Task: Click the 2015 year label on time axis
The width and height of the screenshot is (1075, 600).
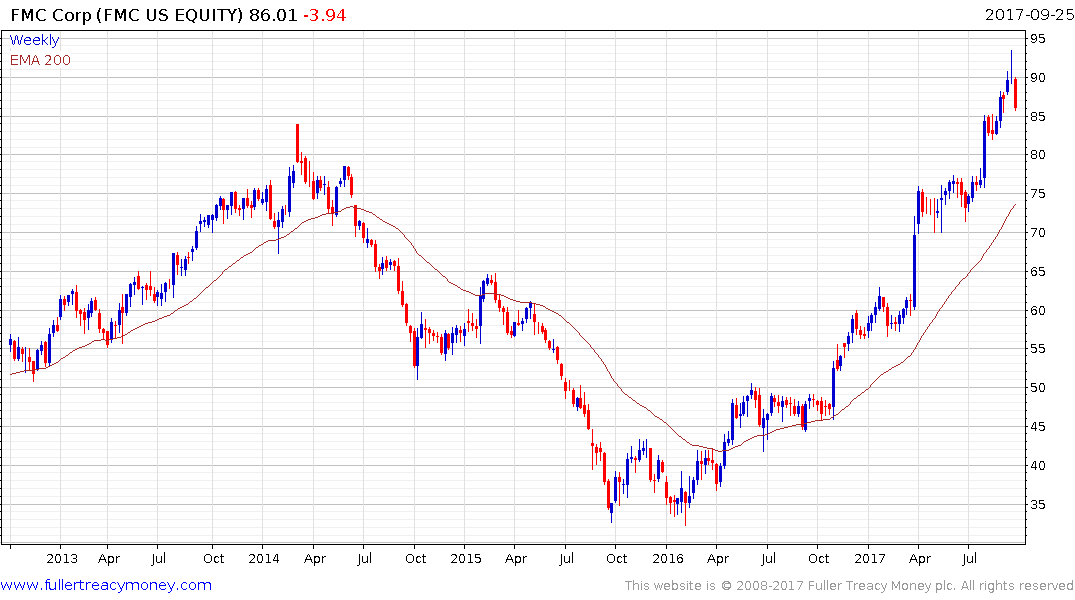Action: pos(466,558)
